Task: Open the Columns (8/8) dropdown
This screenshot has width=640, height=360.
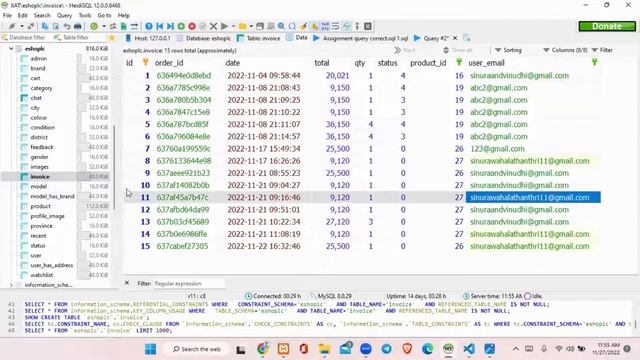Action: point(565,50)
